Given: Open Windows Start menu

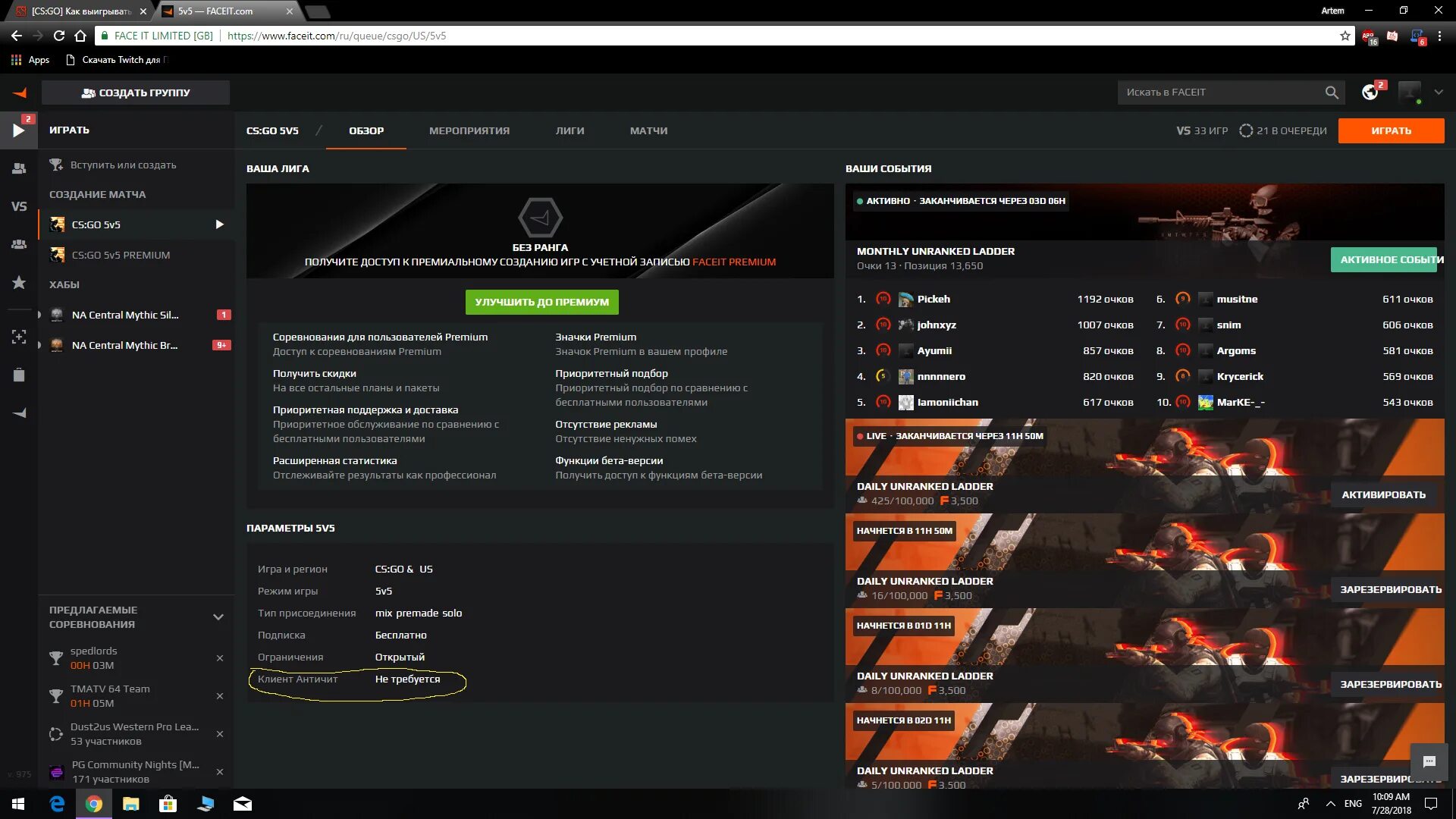Looking at the screenshot, I should (18, 804).
